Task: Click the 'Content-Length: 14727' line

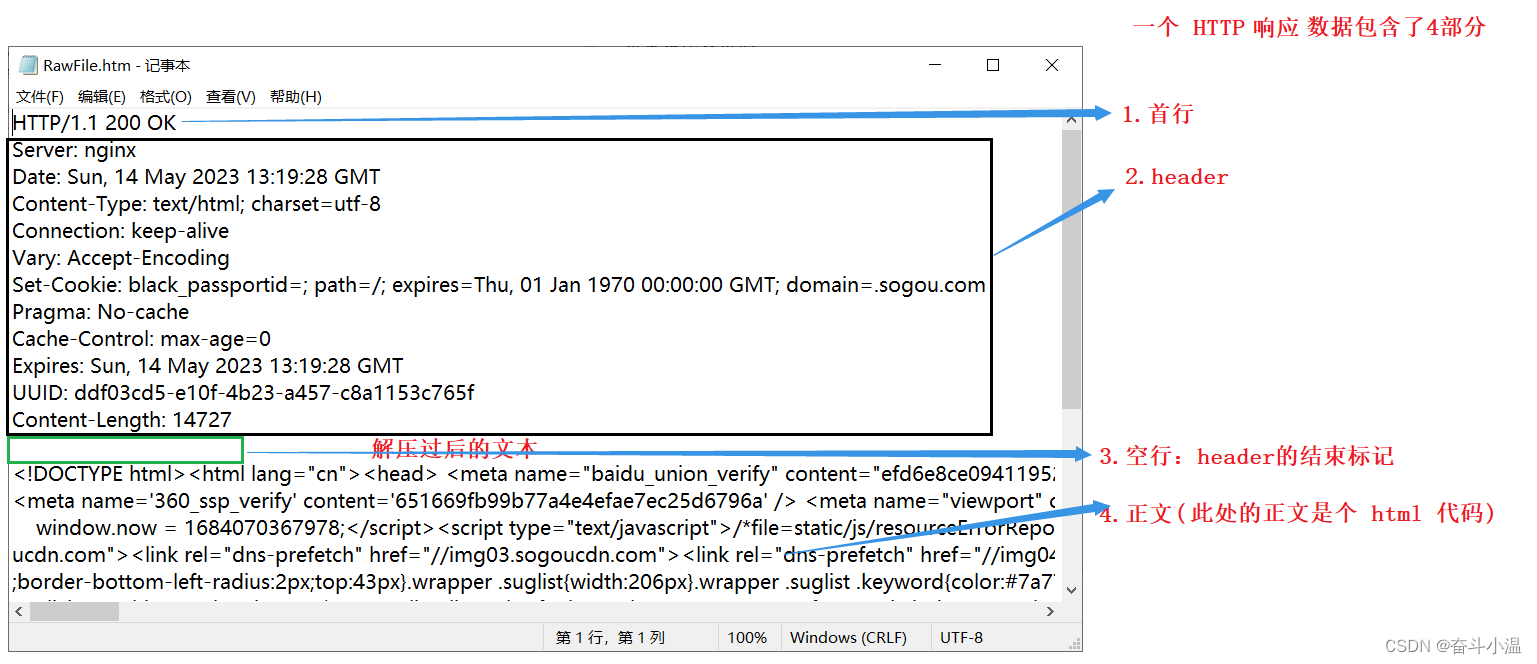Action: (122, 420)
